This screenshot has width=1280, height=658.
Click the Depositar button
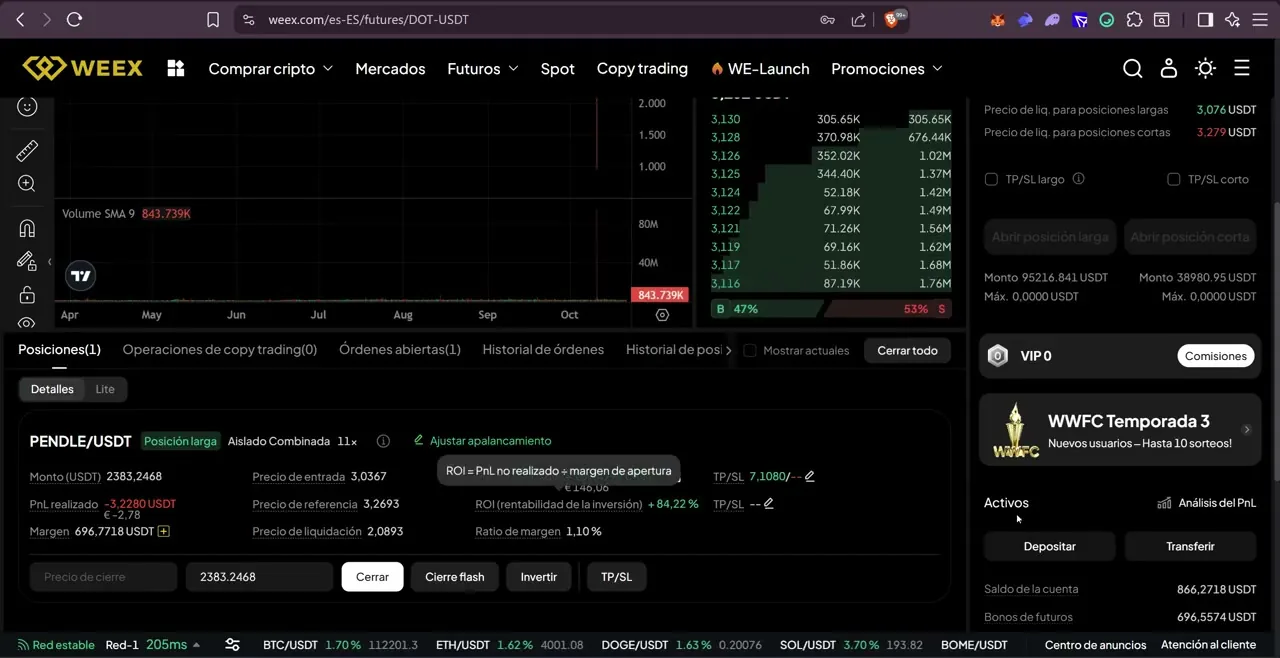pos(1050,546)
